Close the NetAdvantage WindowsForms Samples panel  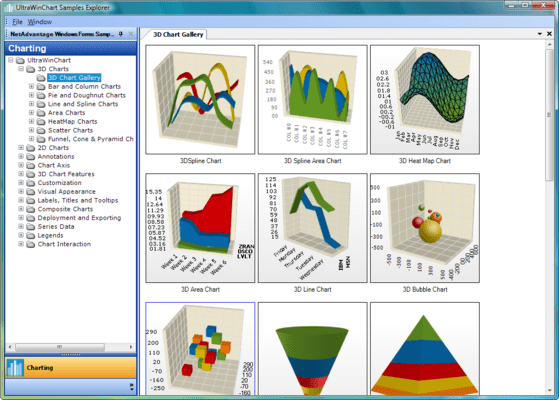(x=131, y=34)
